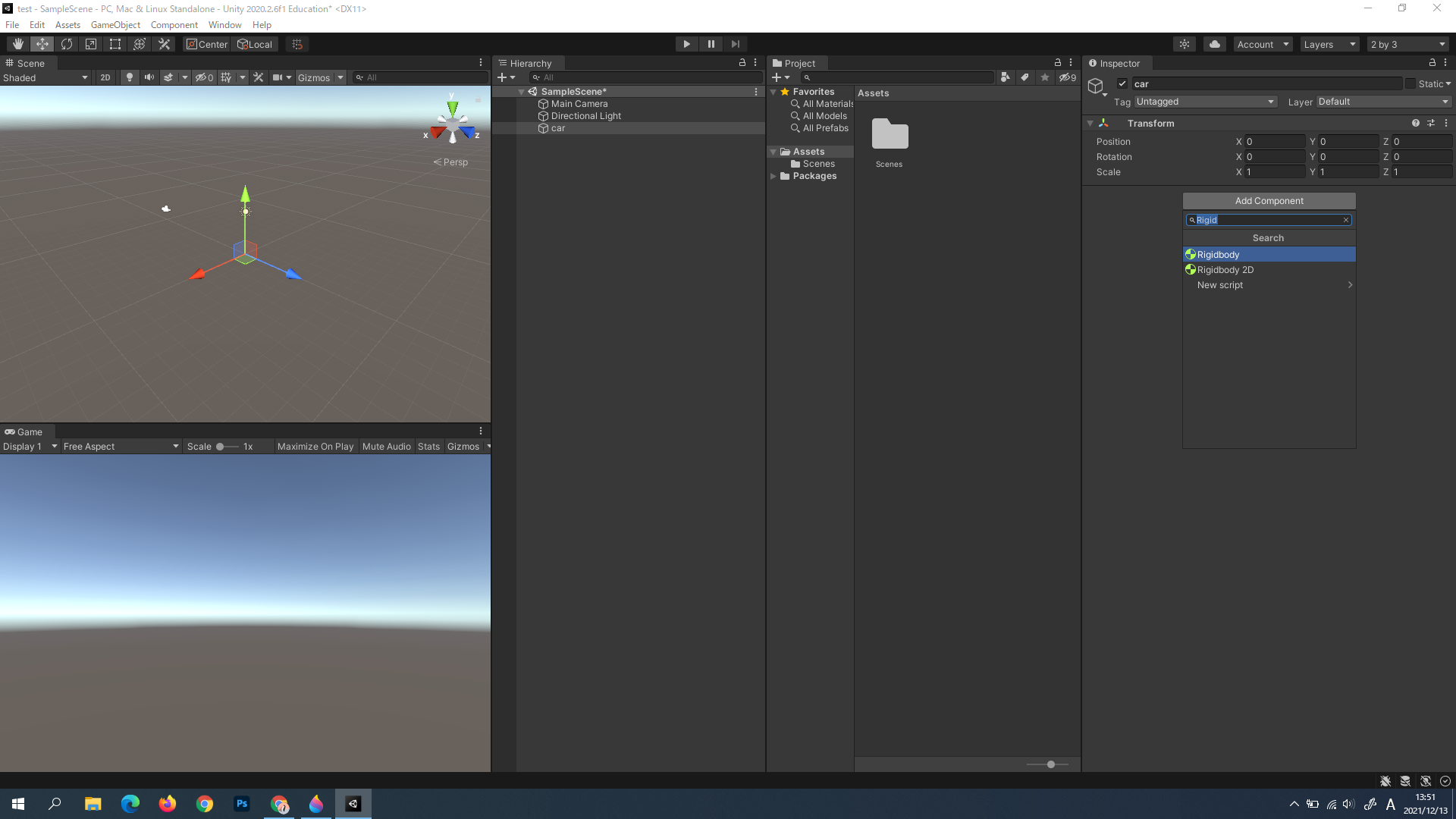Toggle scene lighting with lightbulb icon

[130, 77]
